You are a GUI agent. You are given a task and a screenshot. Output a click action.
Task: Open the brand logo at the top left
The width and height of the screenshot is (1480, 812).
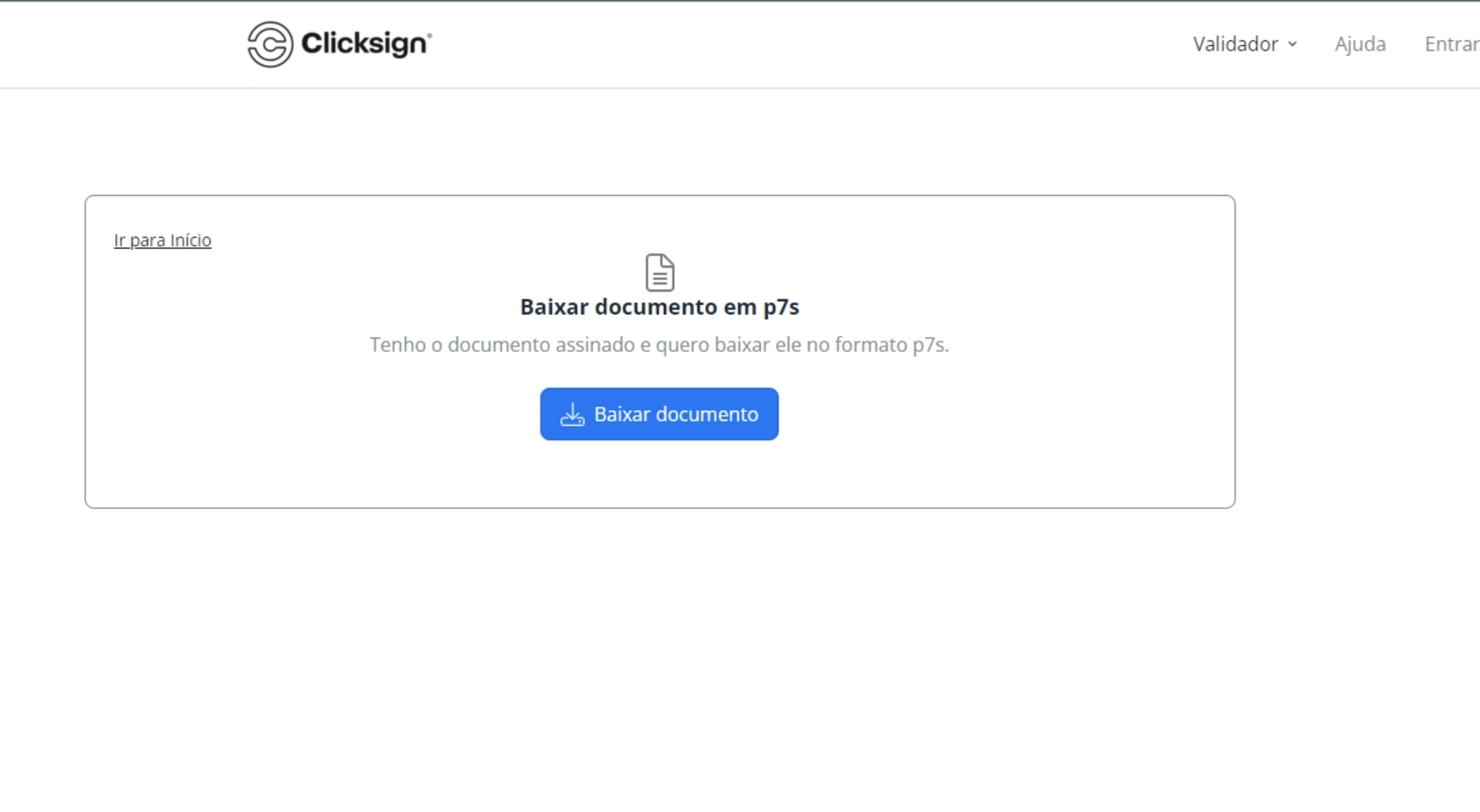coord(337,44)
